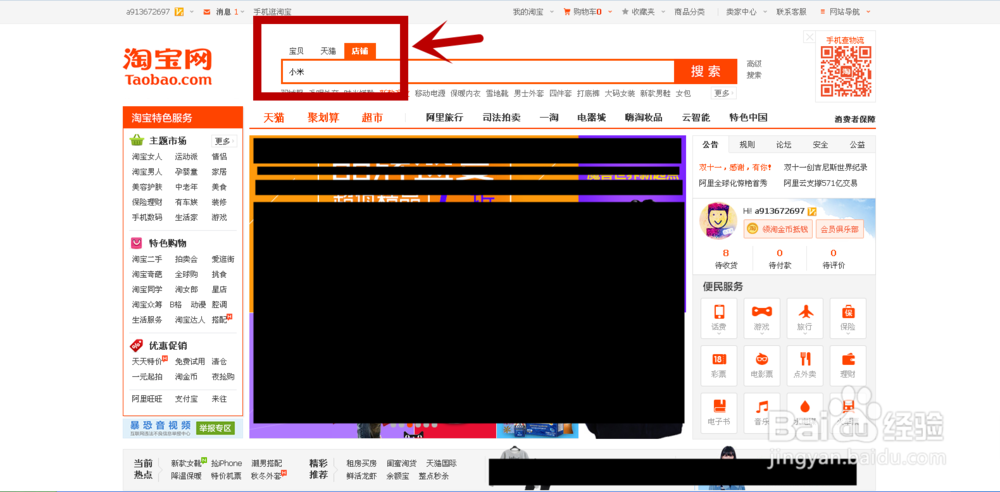Open 支付宝 sidebar link
The image size is (1000, 492).
point(186,399)
